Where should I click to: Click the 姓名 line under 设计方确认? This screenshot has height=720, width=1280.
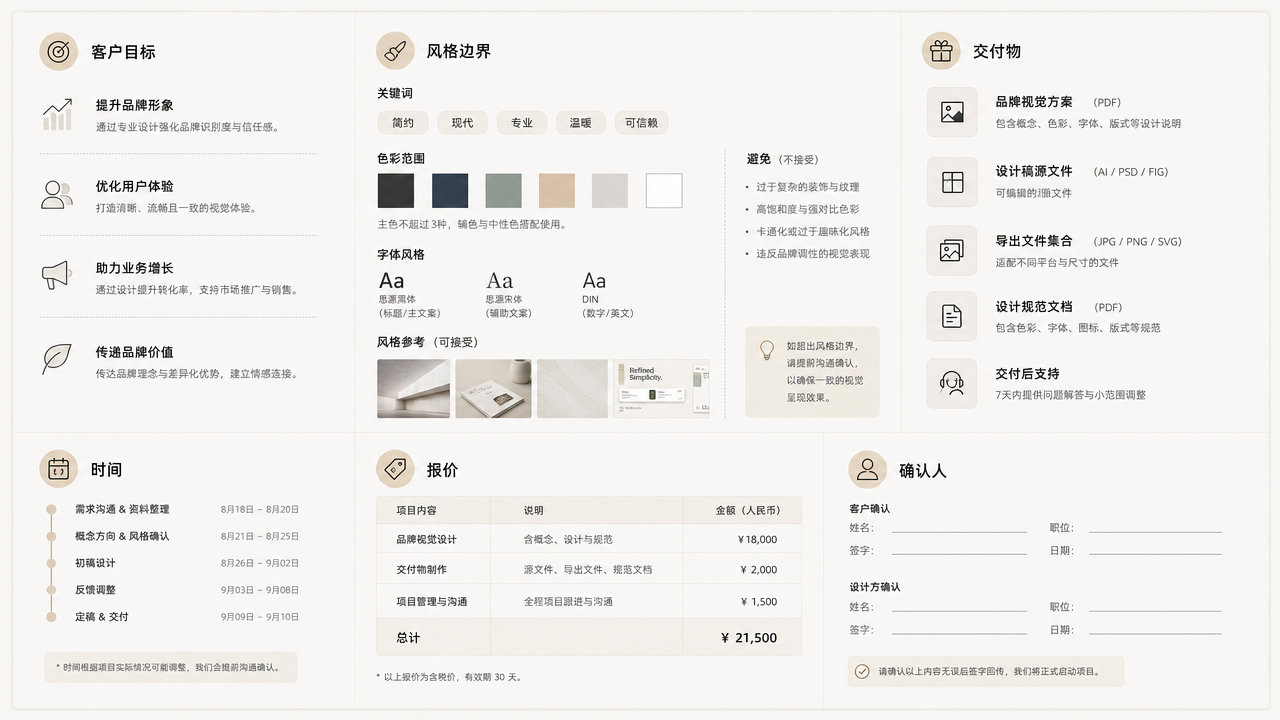coord(959,608)
